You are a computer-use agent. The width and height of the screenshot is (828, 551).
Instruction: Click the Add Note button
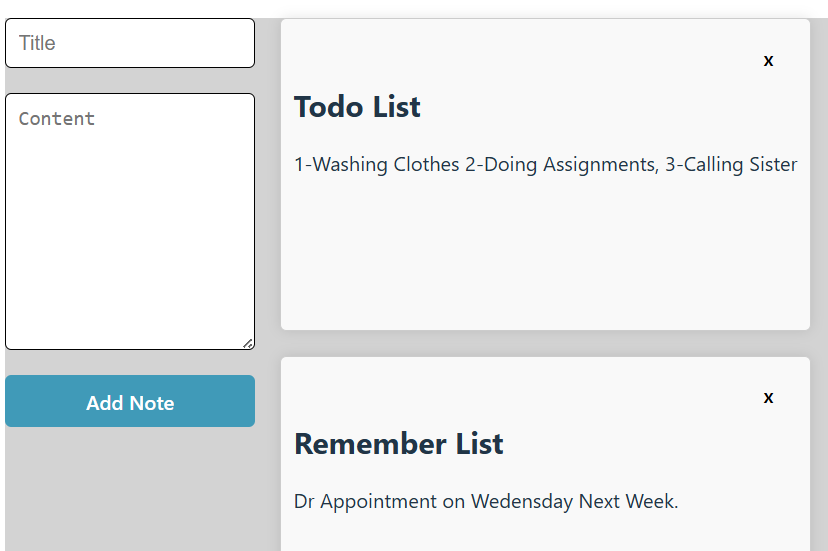tap(130, 402)
